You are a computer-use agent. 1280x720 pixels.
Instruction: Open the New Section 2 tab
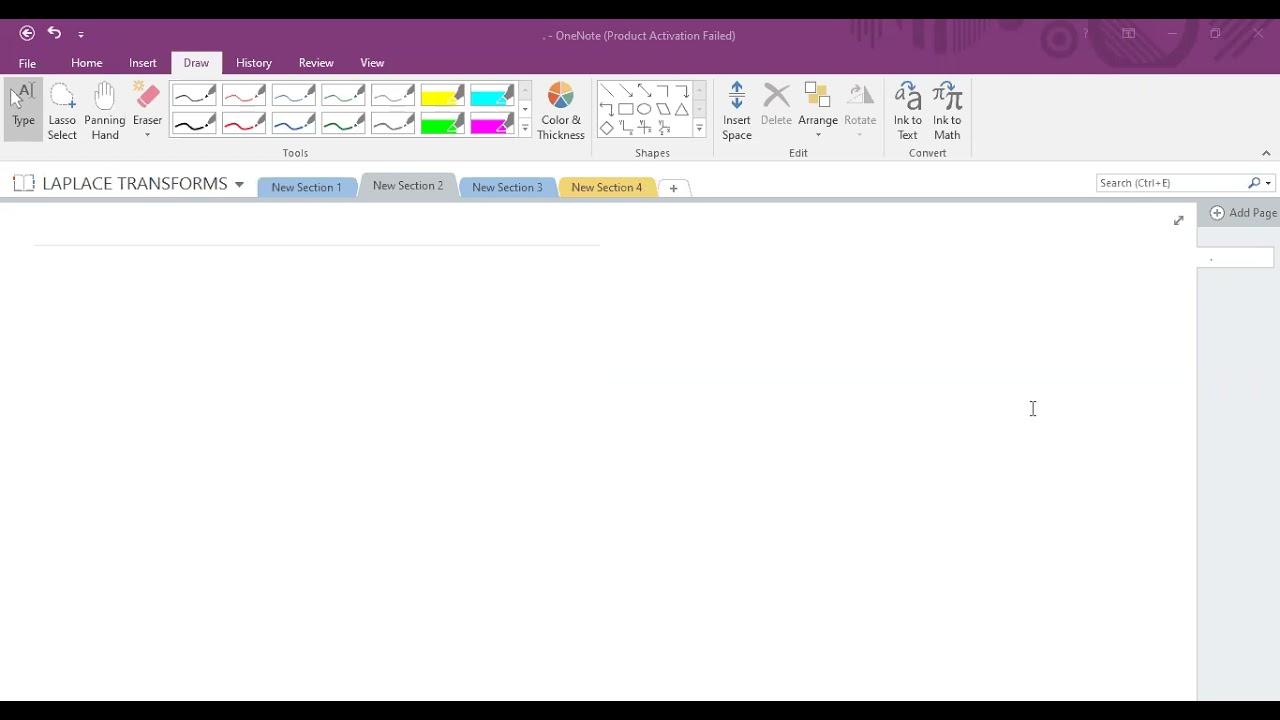[x=408, y=186]
